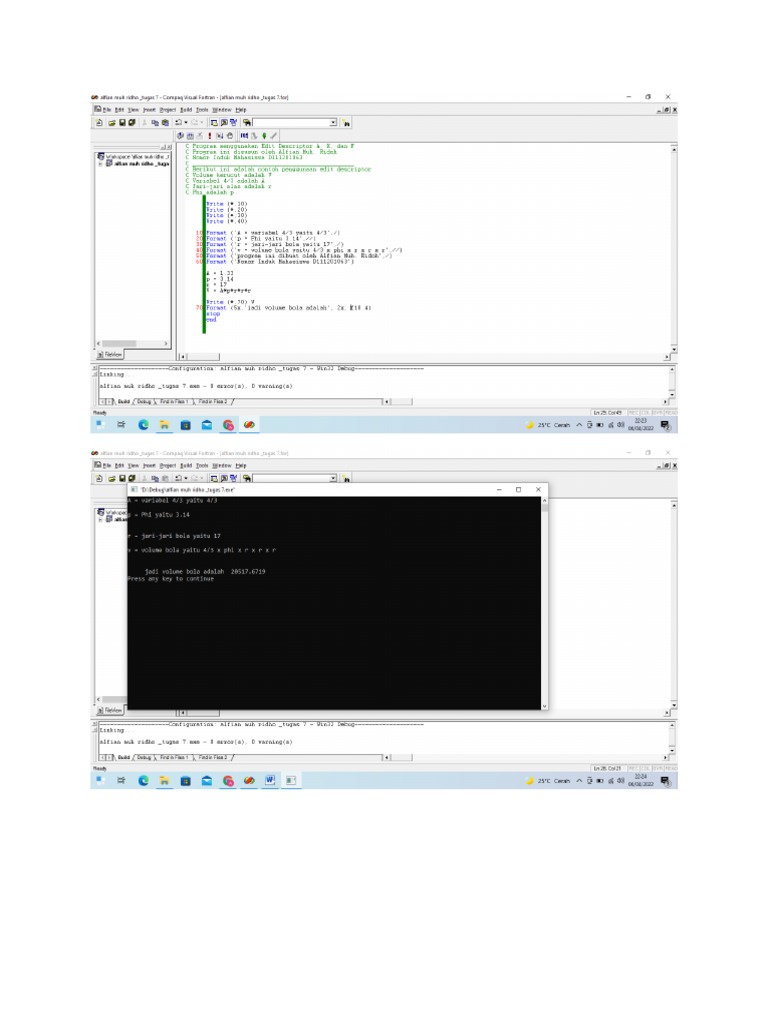The width and height of the screenshot is (768, 1024).
Task: Click weather 25°C Cerah widget, code-editor screenshot
Action: 548,424
